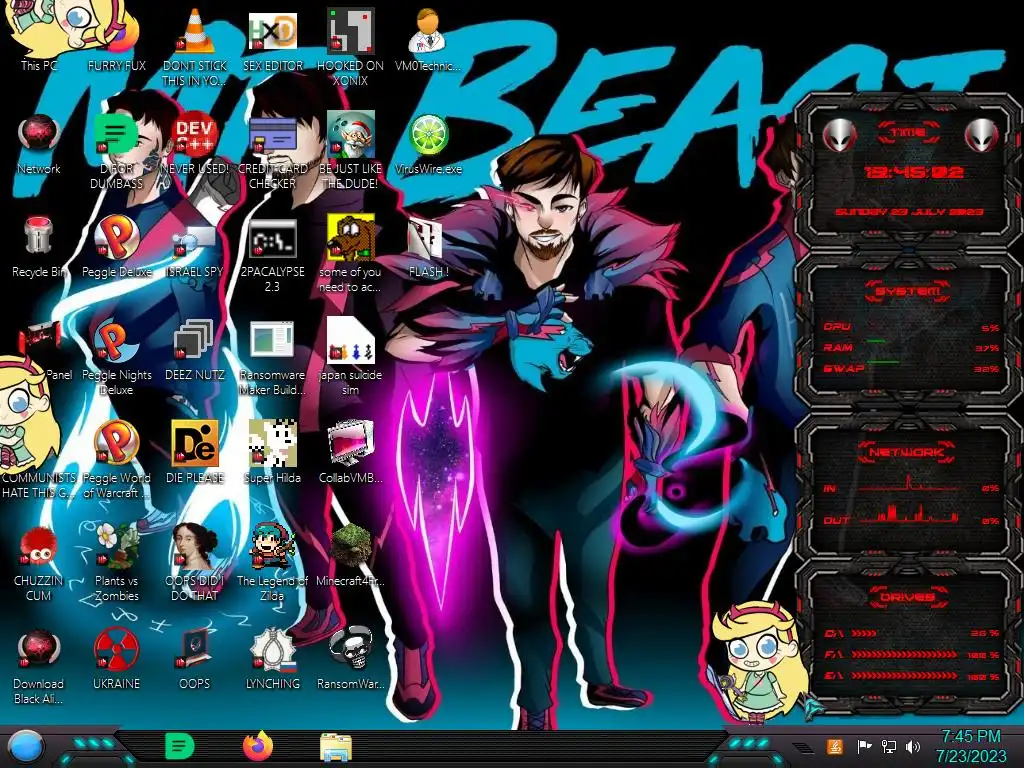Click the orange Java tray icon
This screenshot has height=768, width=1024.
point(834,746)
